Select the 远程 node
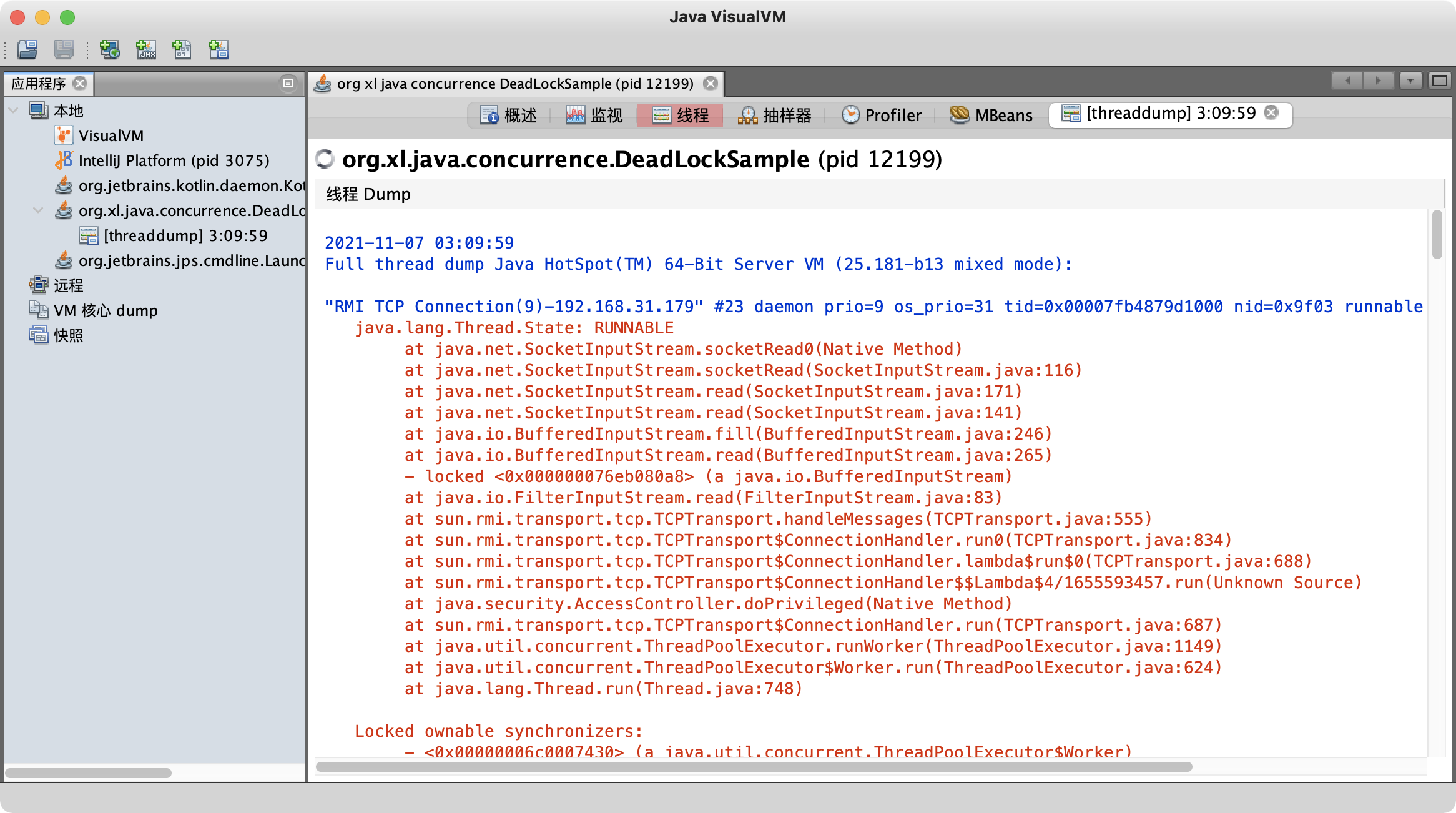The height and width of the screenshot is (813, 1456). [x=69, y=285]
